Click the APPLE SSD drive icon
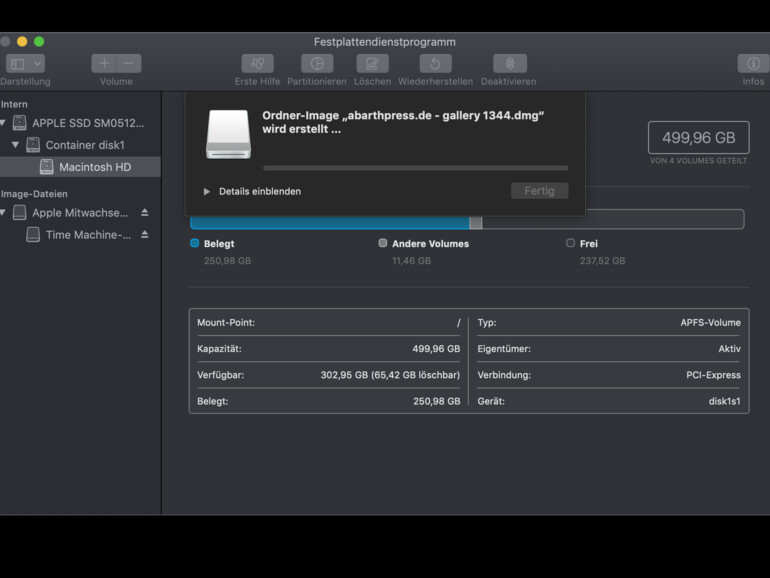Viewport: 770px width, 578px height. point(20,123)
